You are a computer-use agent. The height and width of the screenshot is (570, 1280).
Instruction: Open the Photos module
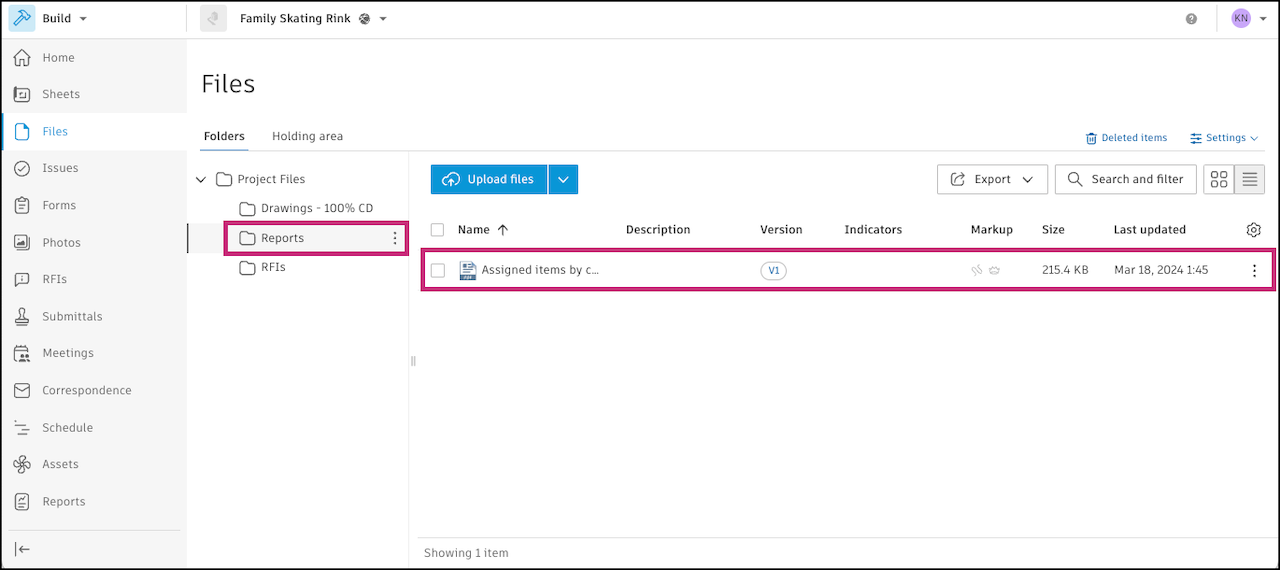[60, 243]
